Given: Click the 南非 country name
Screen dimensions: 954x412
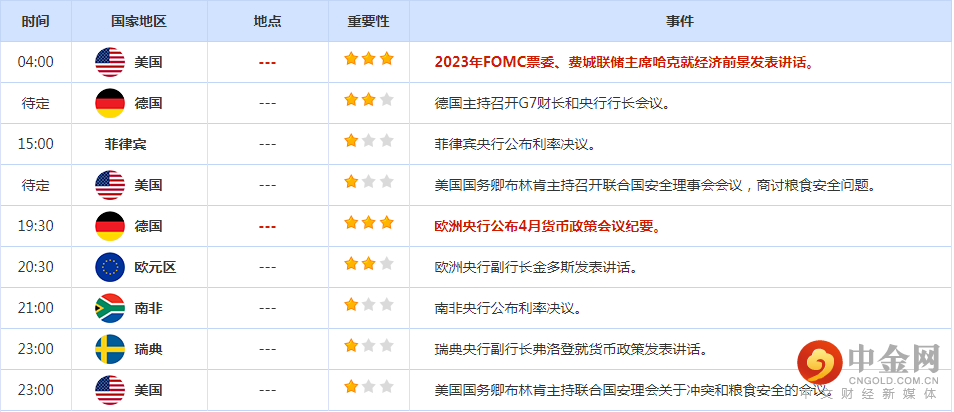Looking at the screenshot, I should tap(148, 308).
